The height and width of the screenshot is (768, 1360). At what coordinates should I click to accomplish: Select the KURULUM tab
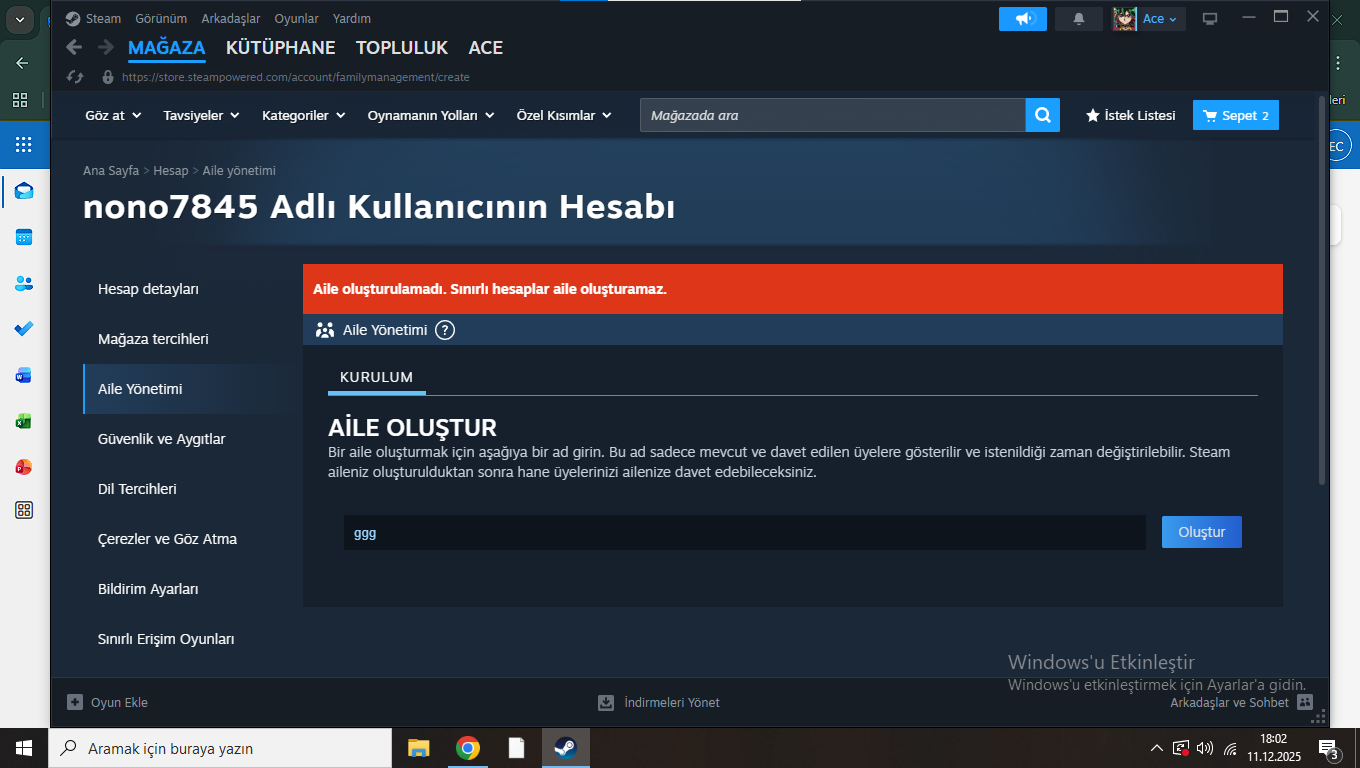point(376,377)
